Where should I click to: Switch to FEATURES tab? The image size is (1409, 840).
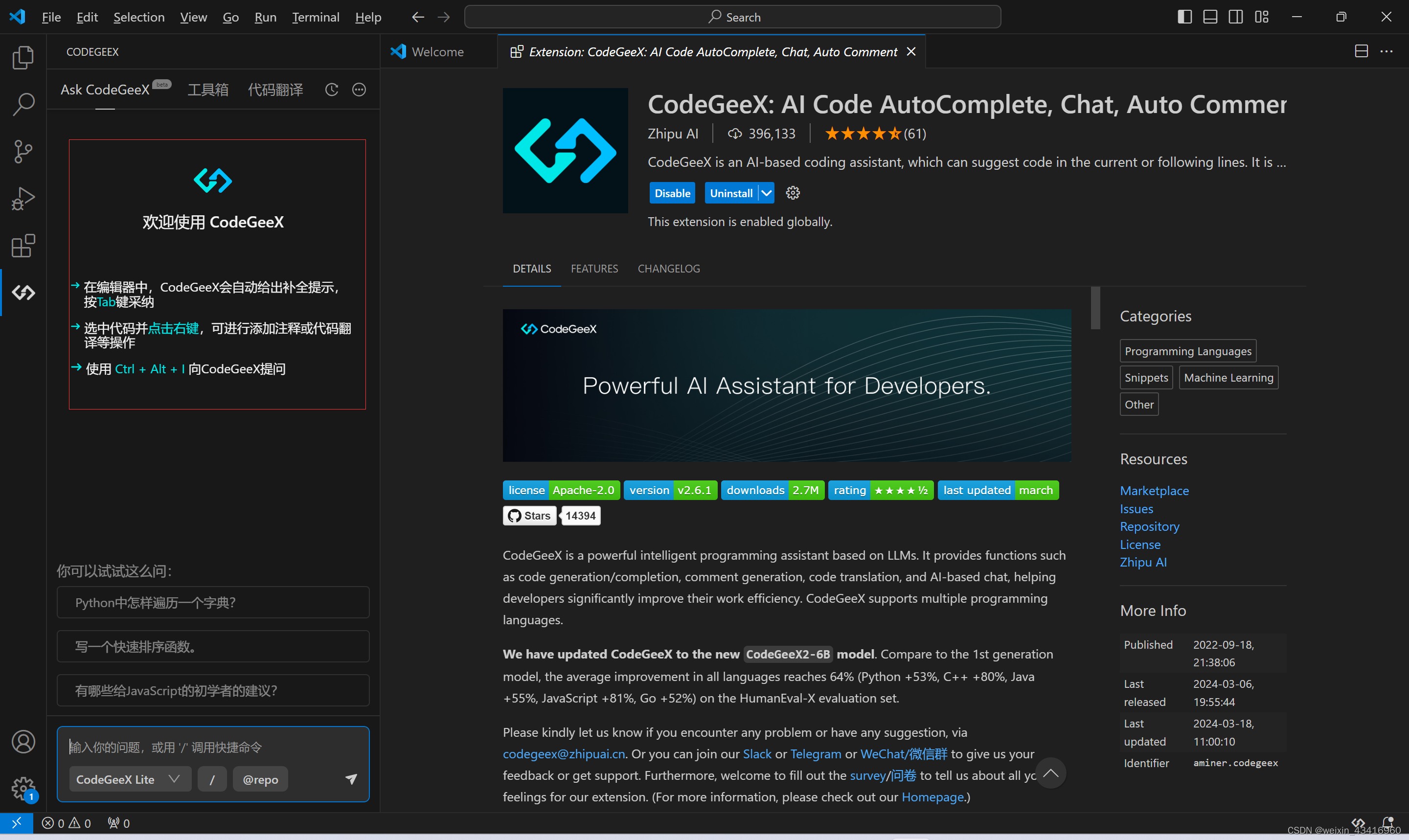point(594,268)
